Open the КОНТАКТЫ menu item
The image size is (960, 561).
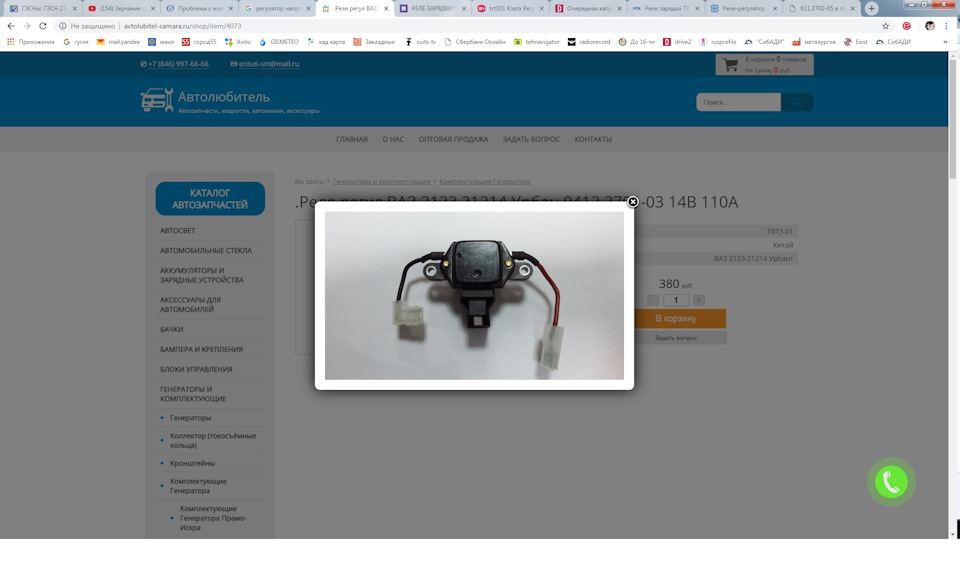(593, 139)
